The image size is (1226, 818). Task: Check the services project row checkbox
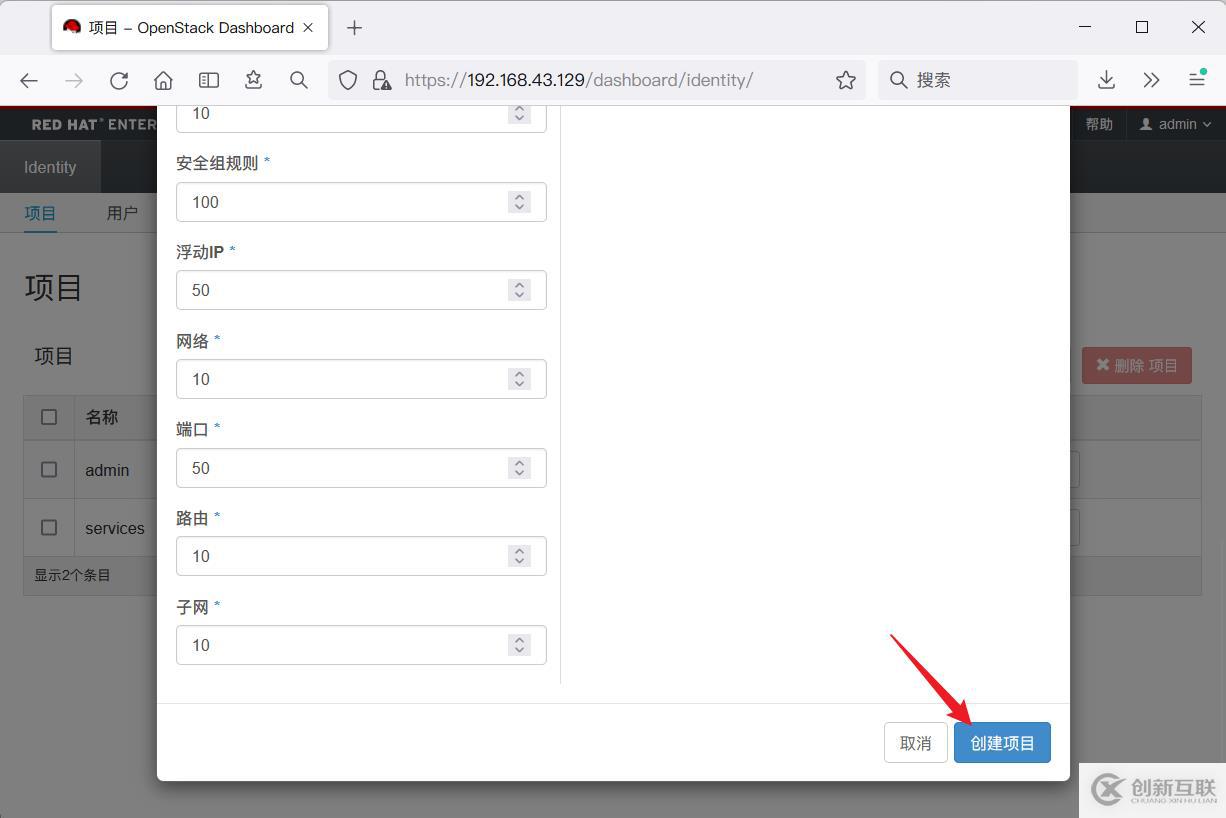click(x=49, y=527)
